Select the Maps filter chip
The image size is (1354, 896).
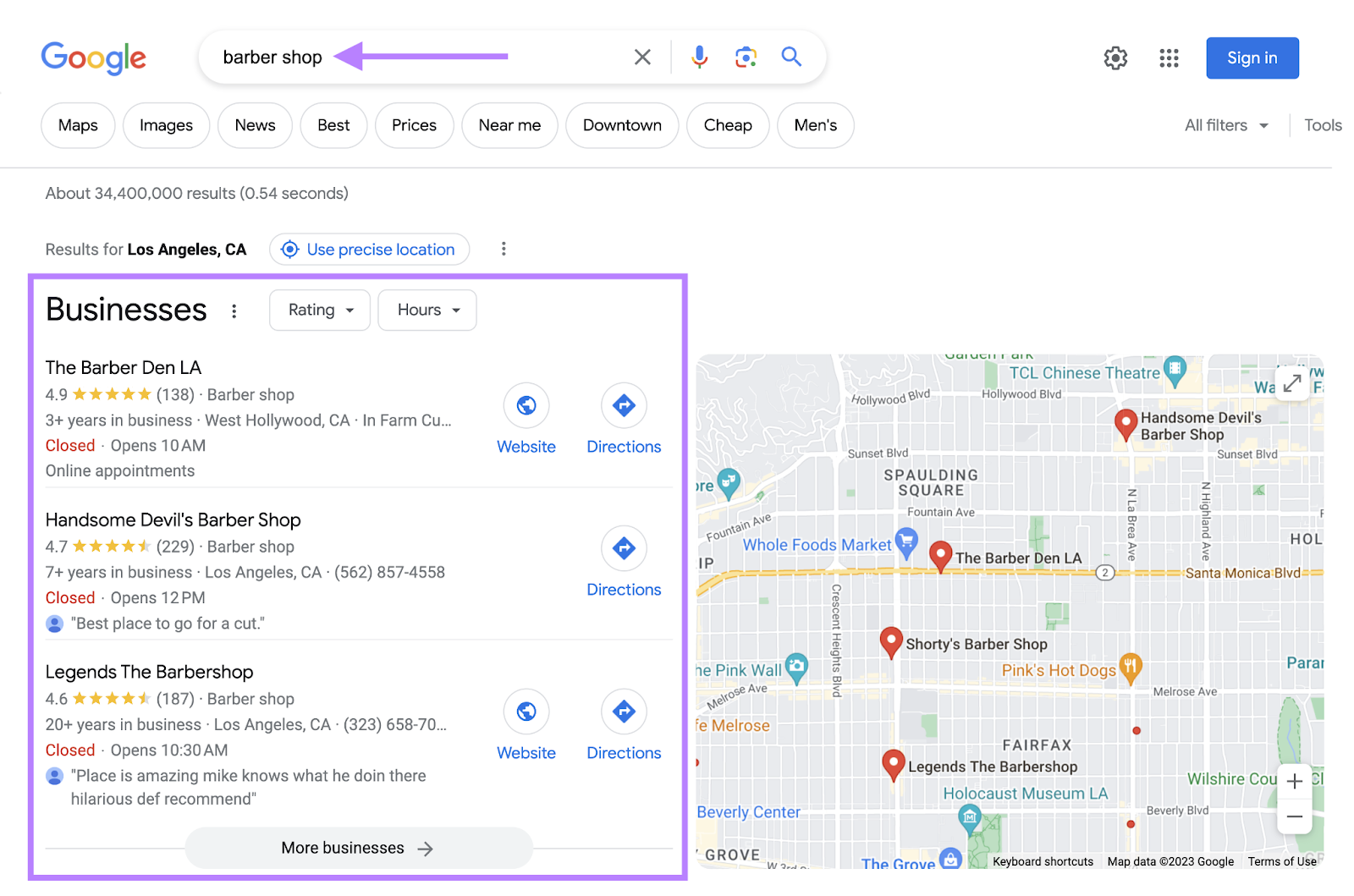pyautogui.click(x=78, y=125)
